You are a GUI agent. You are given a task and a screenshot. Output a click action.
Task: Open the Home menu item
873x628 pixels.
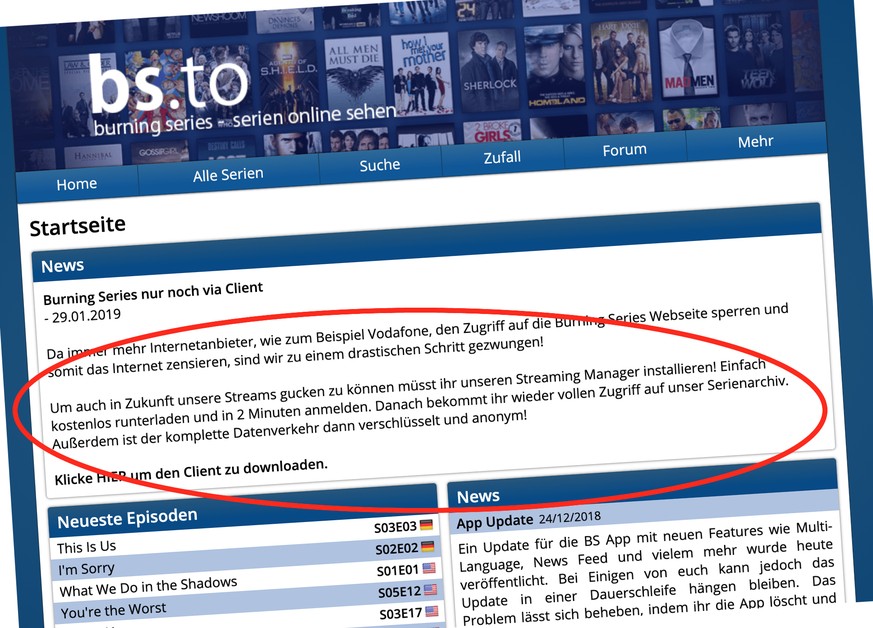(x=77, y=184)
